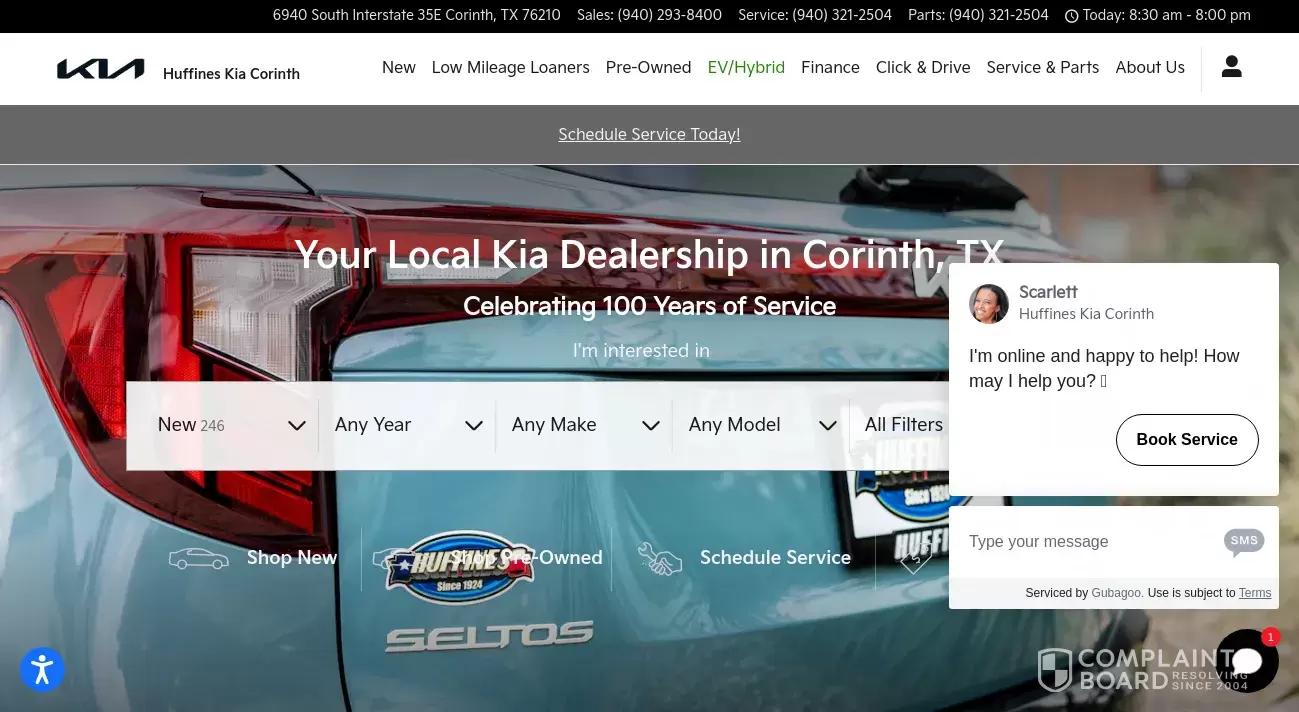The width and height of the screenshot is (1299, 712).
Task: Focus the Type your message chat field
Action: 1088,542
